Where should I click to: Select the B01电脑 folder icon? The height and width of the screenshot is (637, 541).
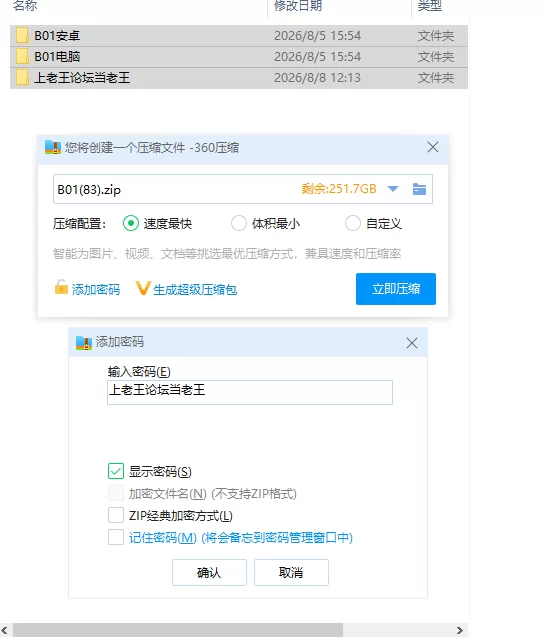(x=22, y=56)
